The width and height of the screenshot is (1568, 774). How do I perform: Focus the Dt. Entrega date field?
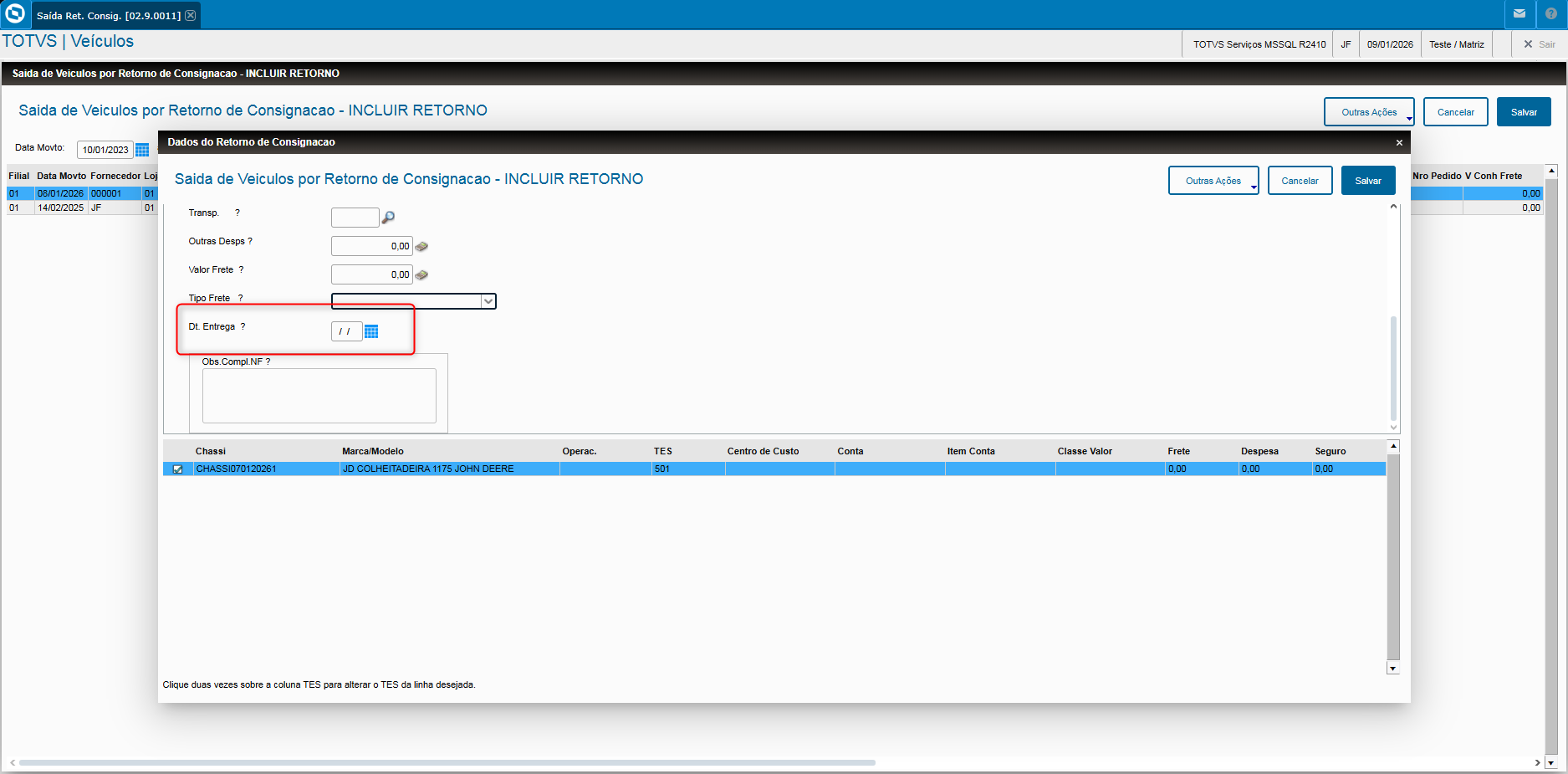(x=347, y=331)
